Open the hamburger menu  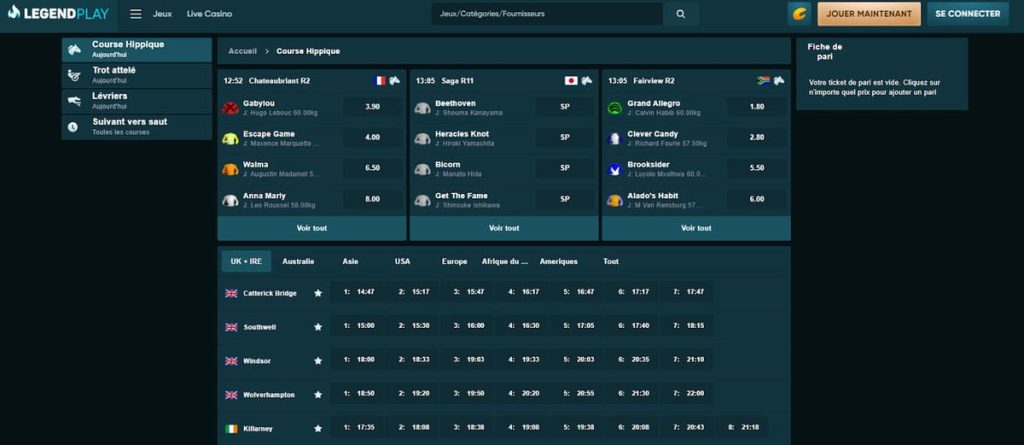(136, 14)
